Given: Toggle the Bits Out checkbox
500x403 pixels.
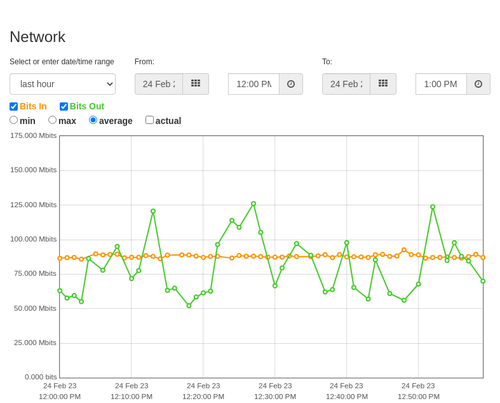Looking at the screenshot, I should point(64,106).
